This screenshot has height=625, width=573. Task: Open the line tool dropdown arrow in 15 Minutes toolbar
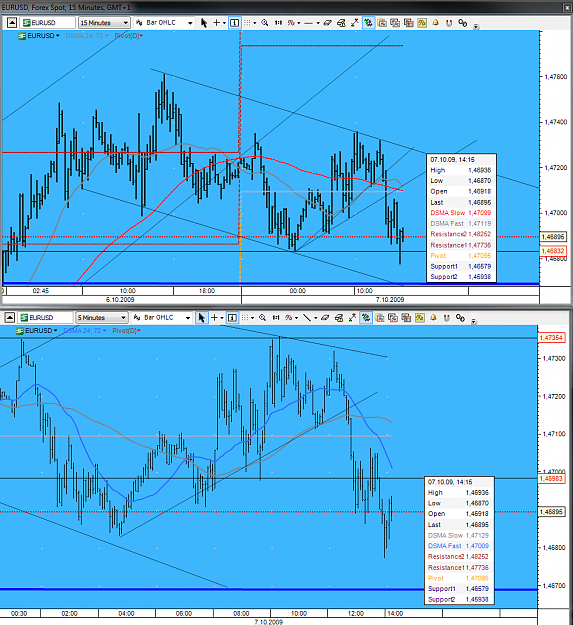point(318,23)
